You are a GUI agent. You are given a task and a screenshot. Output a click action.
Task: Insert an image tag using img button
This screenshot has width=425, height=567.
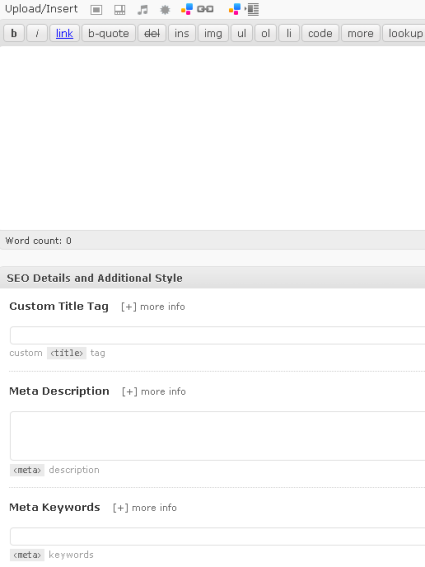(213, 33)
